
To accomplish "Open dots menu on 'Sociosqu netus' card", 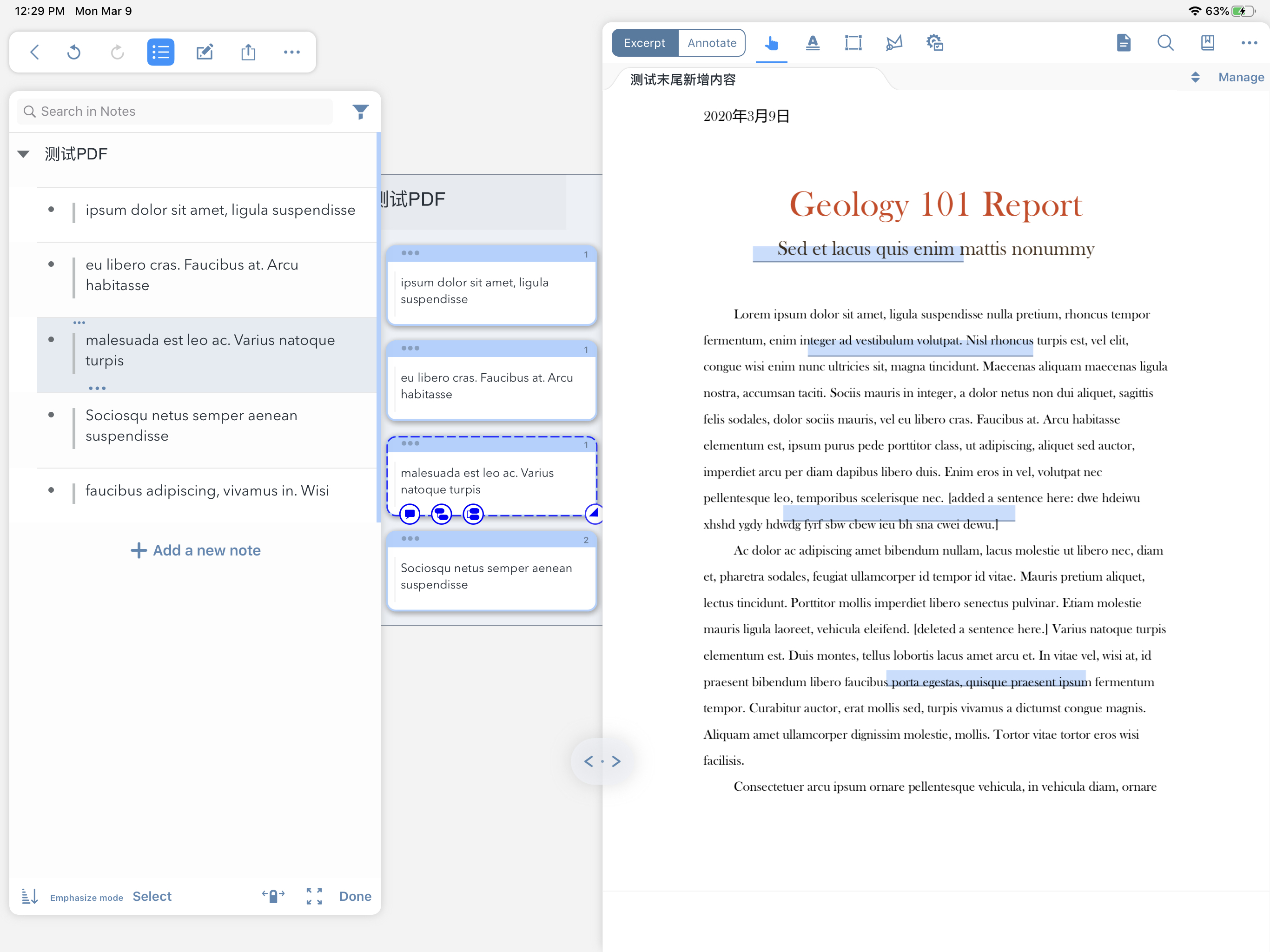I will (410, 539).
